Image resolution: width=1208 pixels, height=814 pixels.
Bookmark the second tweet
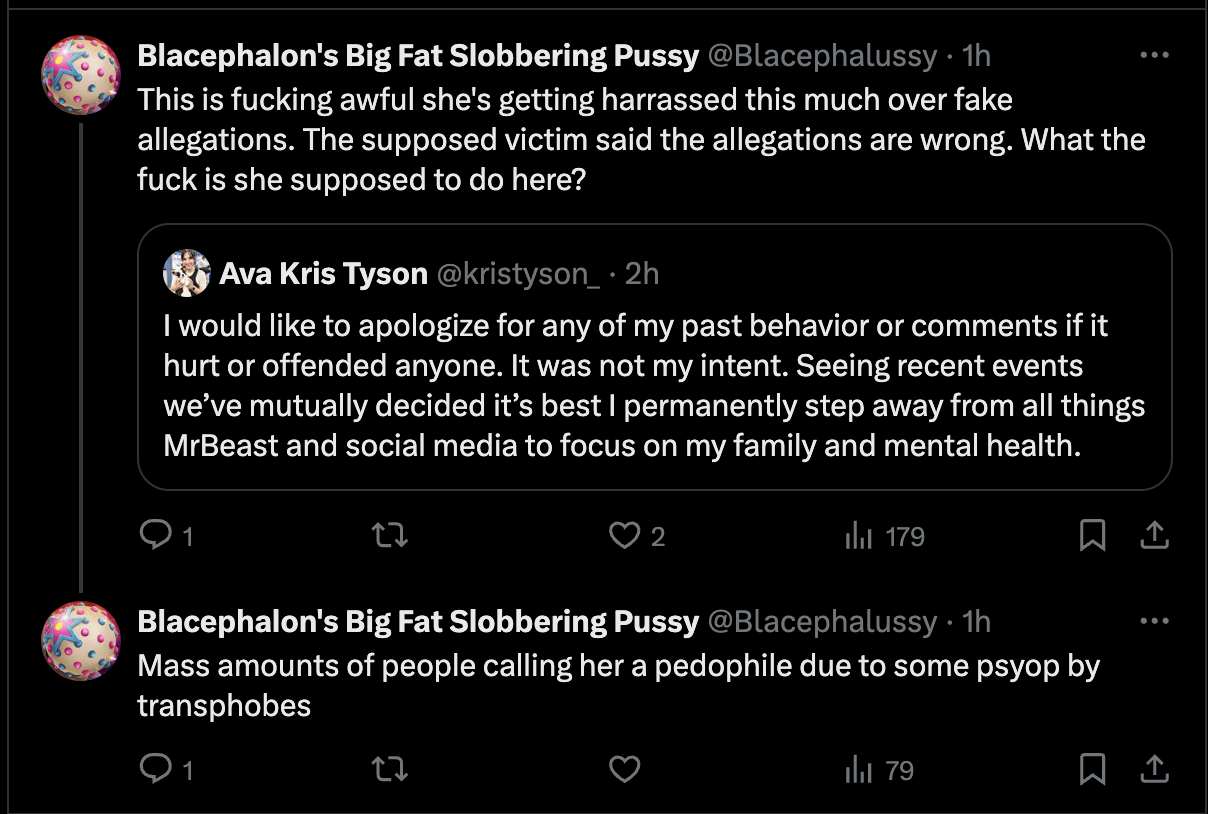(x=1093, y=770)
